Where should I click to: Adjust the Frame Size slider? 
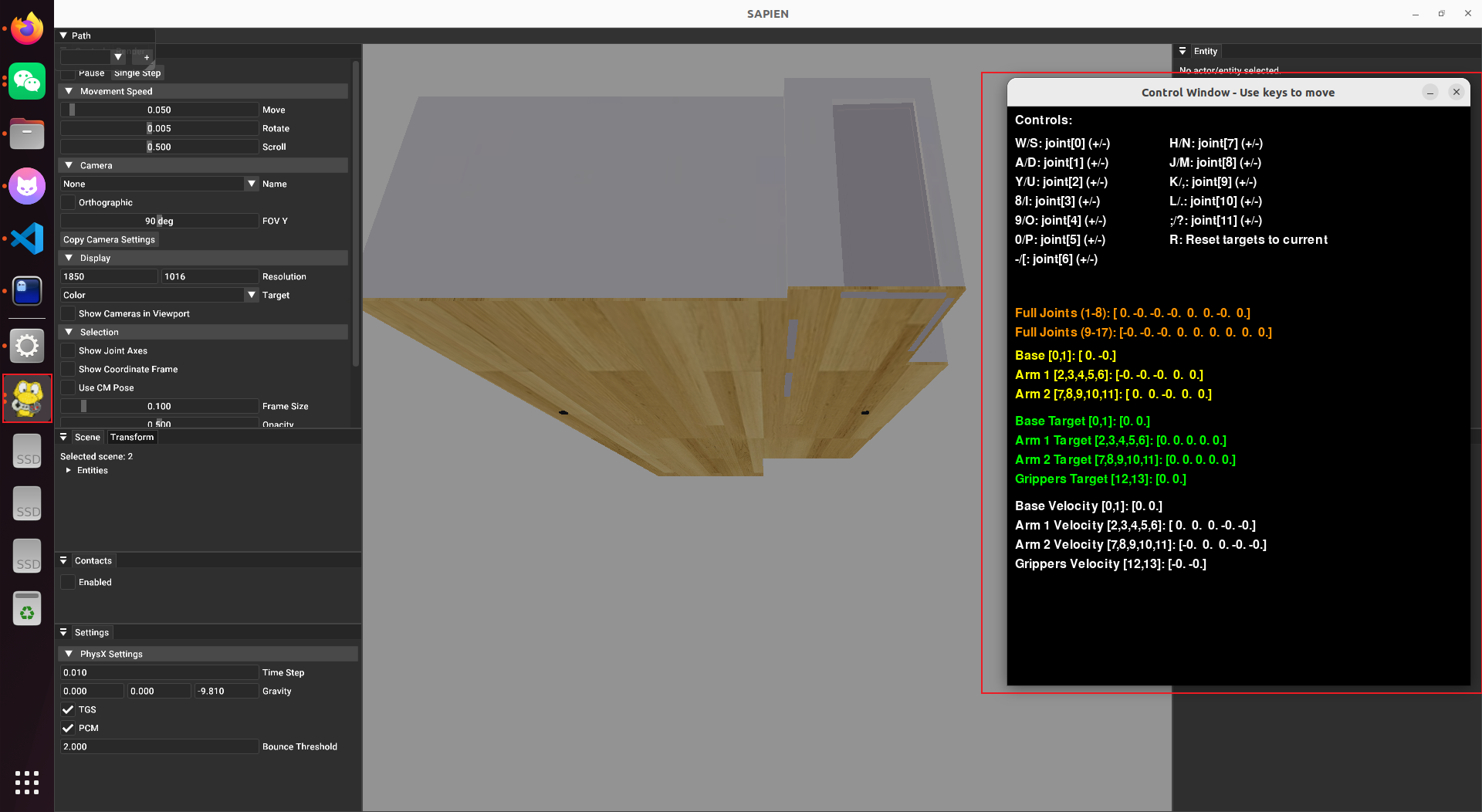click(x=159, y=406)
